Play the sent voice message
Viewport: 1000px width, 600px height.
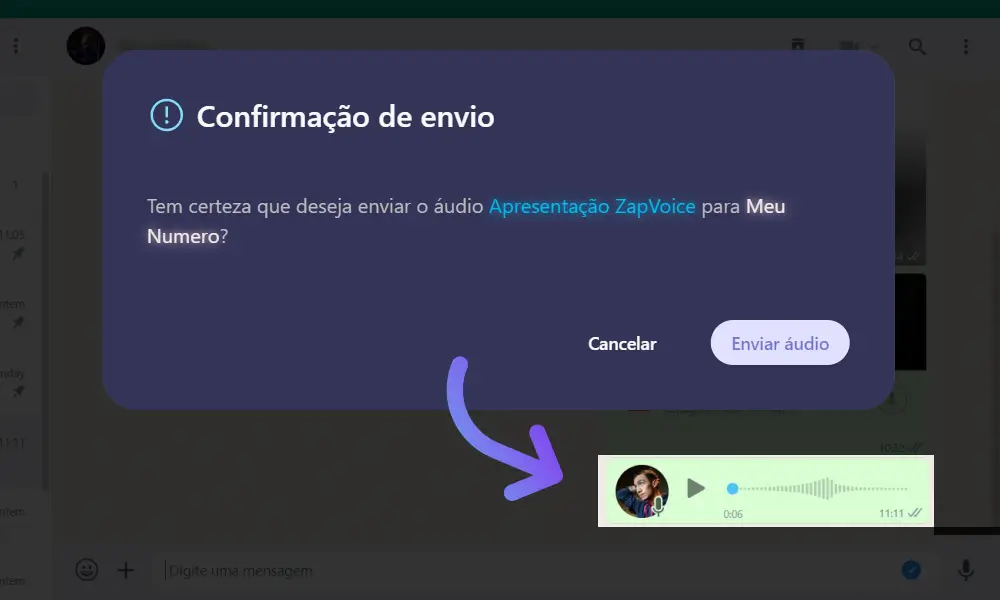(696, 488)
